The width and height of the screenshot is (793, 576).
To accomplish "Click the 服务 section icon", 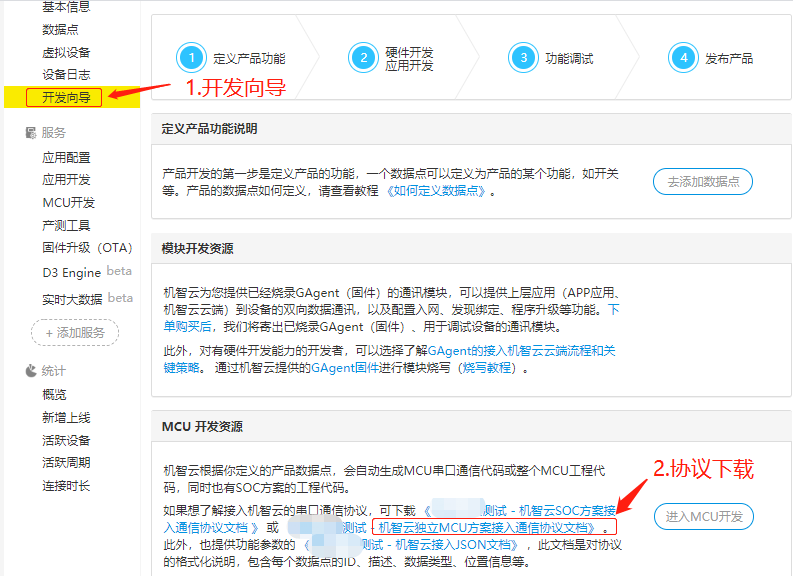I will click(x=31, y=132).
